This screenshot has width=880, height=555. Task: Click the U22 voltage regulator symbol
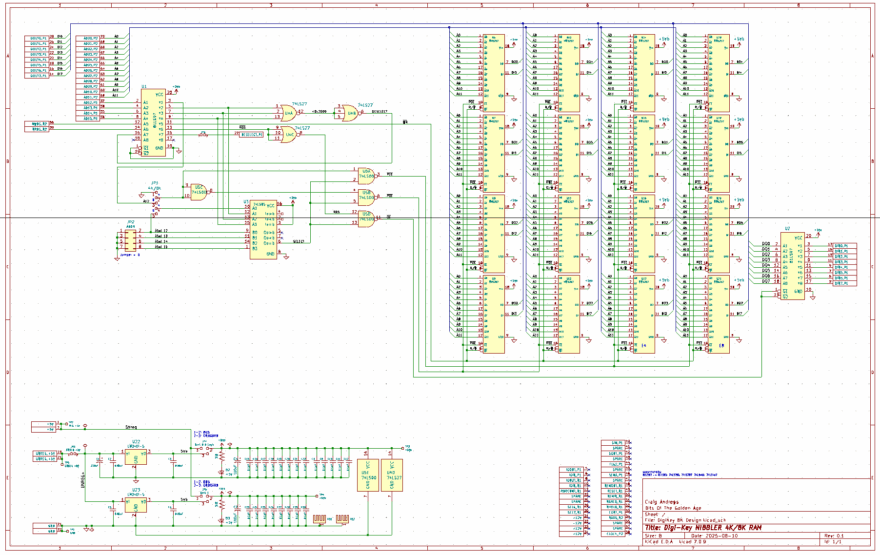[135, 457]
